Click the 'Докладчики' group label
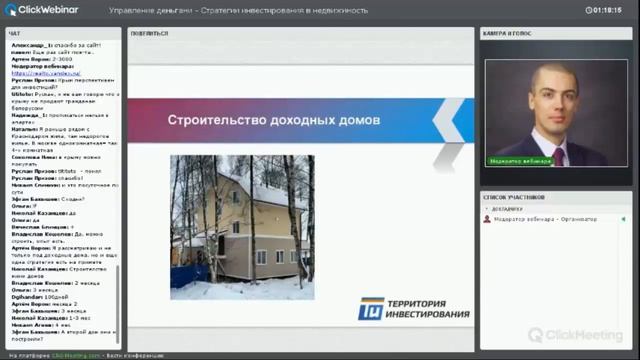Viewport: 640px width, 360px height. [507, 209]
